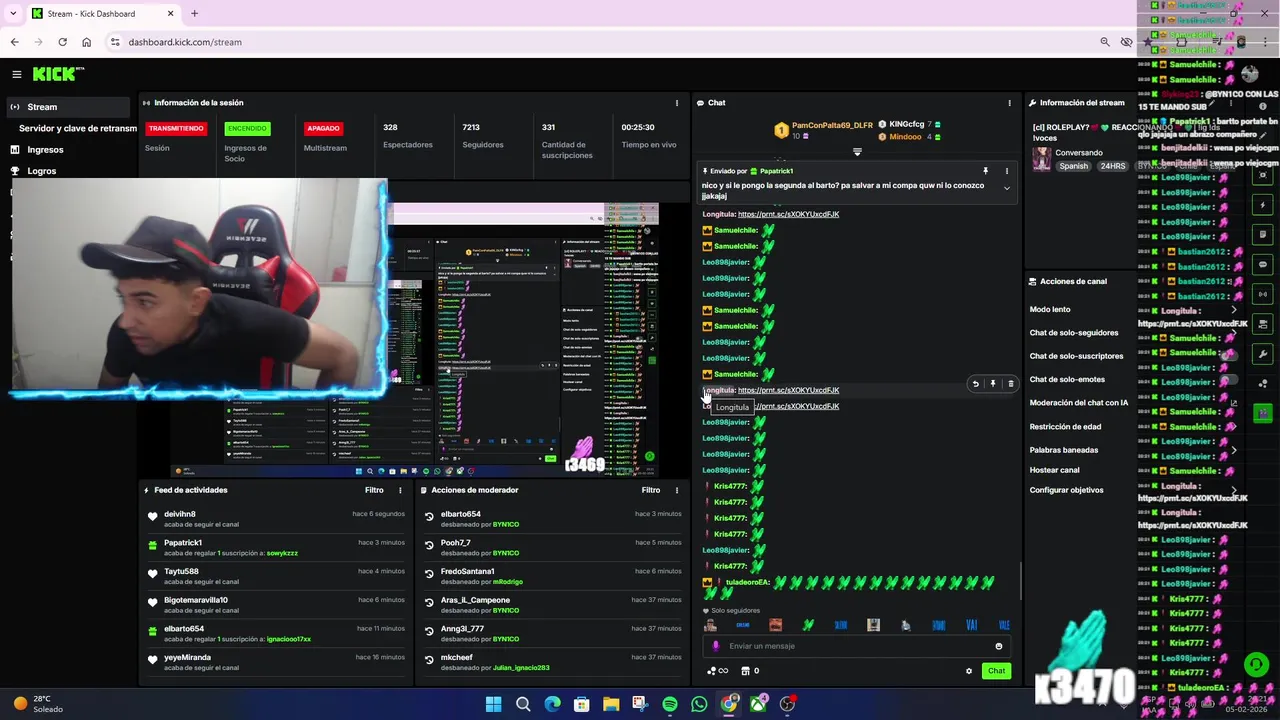This screenshot has height=720, width=1280.
Task: Open Moderator actions three-dot menu
Action: coord(677,491)
